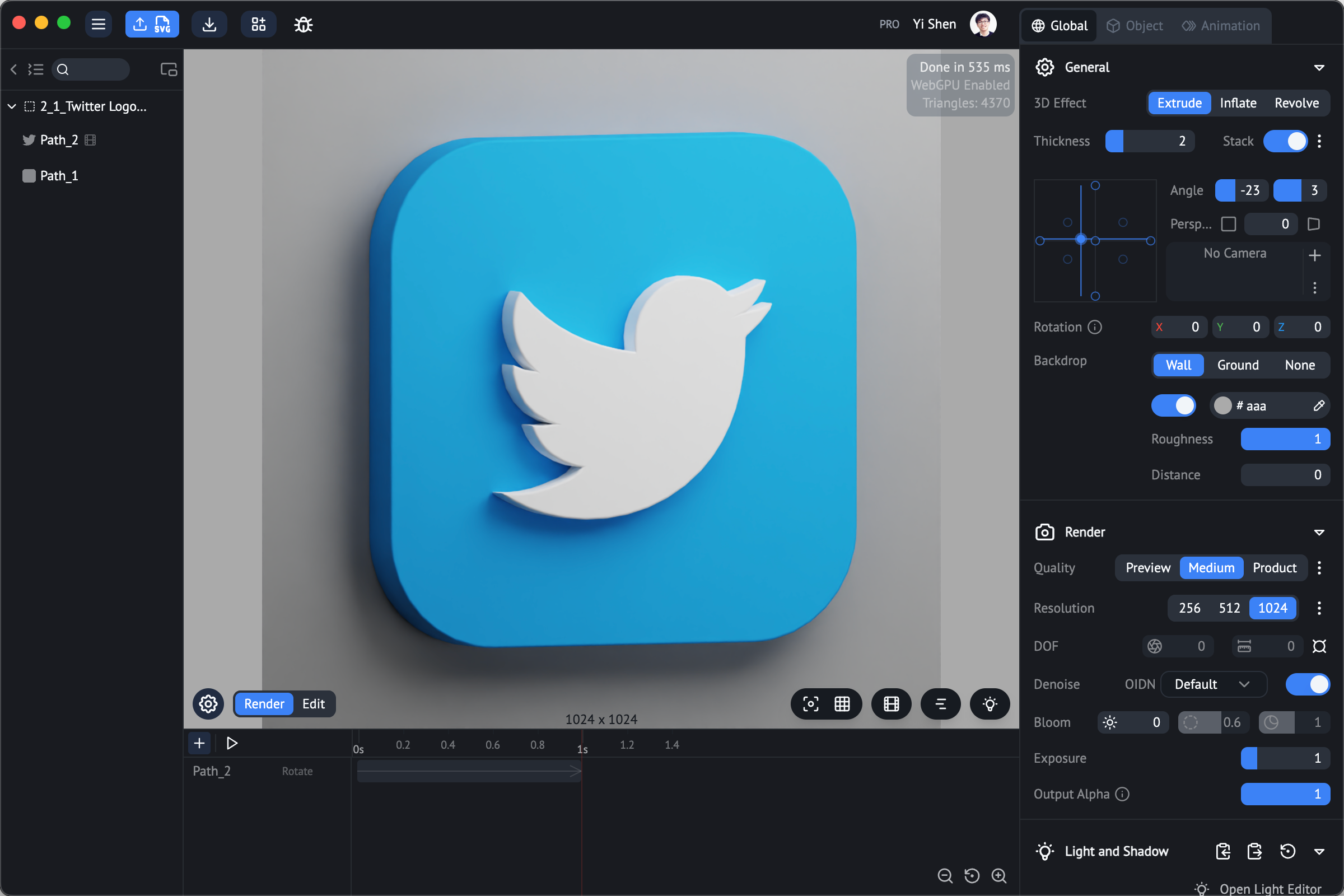Toggle the backdrop color switch
1344x896 pixels.
tap(1174, 405)
